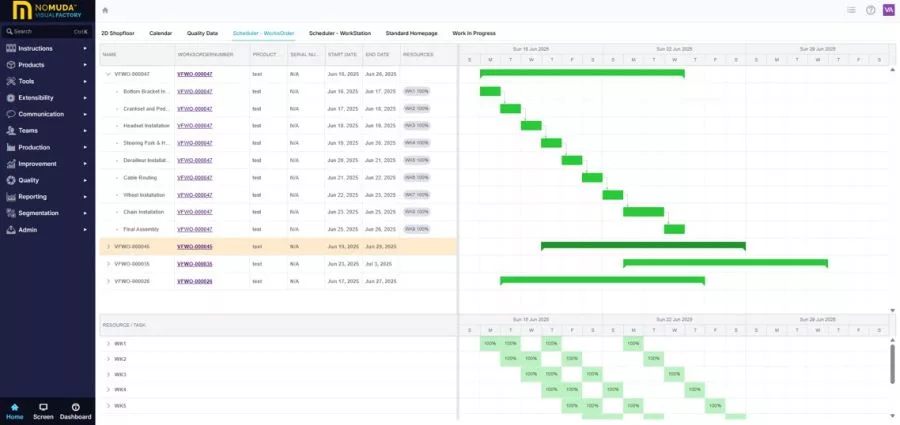900x425 pixels.
Task: Click the home breadcrumb icon in top bar
Action: click(105, 10)
